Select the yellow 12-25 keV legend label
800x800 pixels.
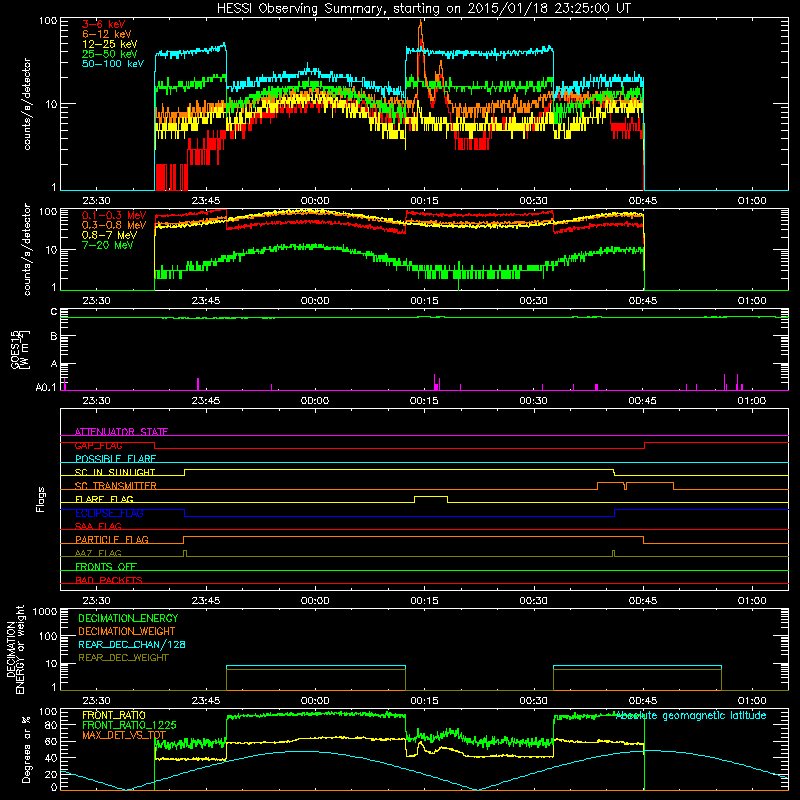click(109, 44)
